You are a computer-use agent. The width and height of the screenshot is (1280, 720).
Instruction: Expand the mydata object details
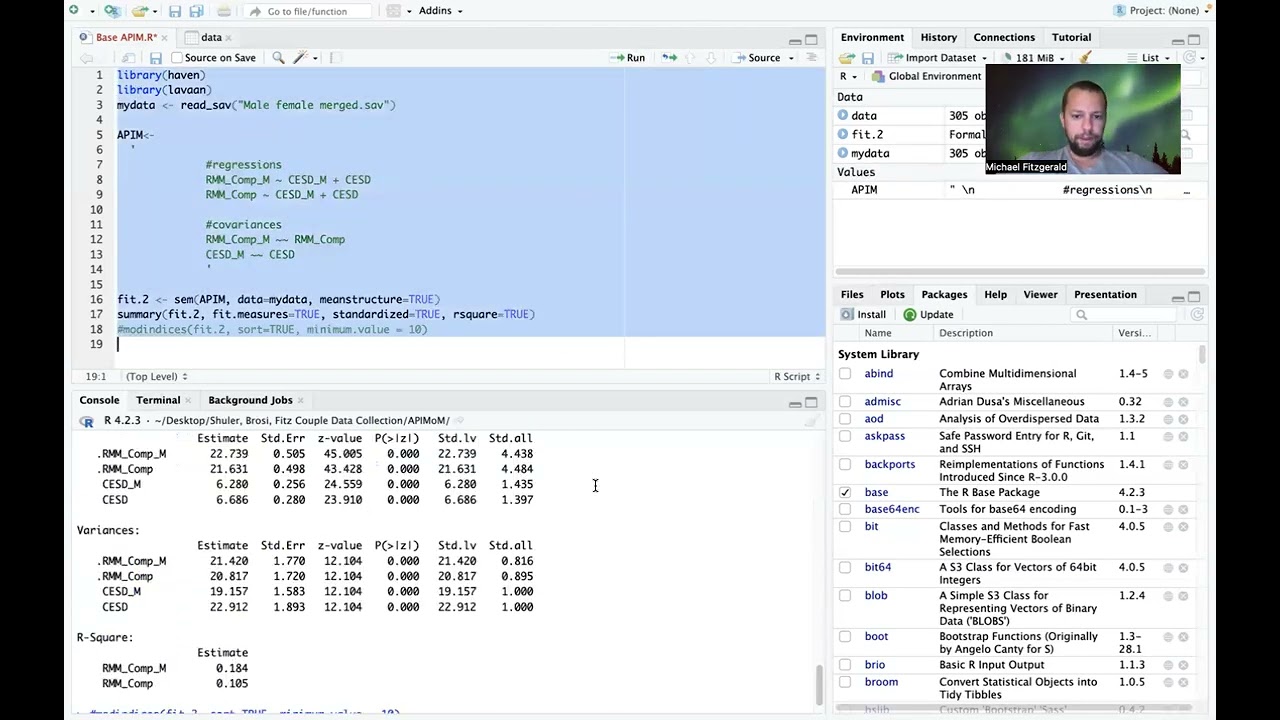click(x=843, y=154)
